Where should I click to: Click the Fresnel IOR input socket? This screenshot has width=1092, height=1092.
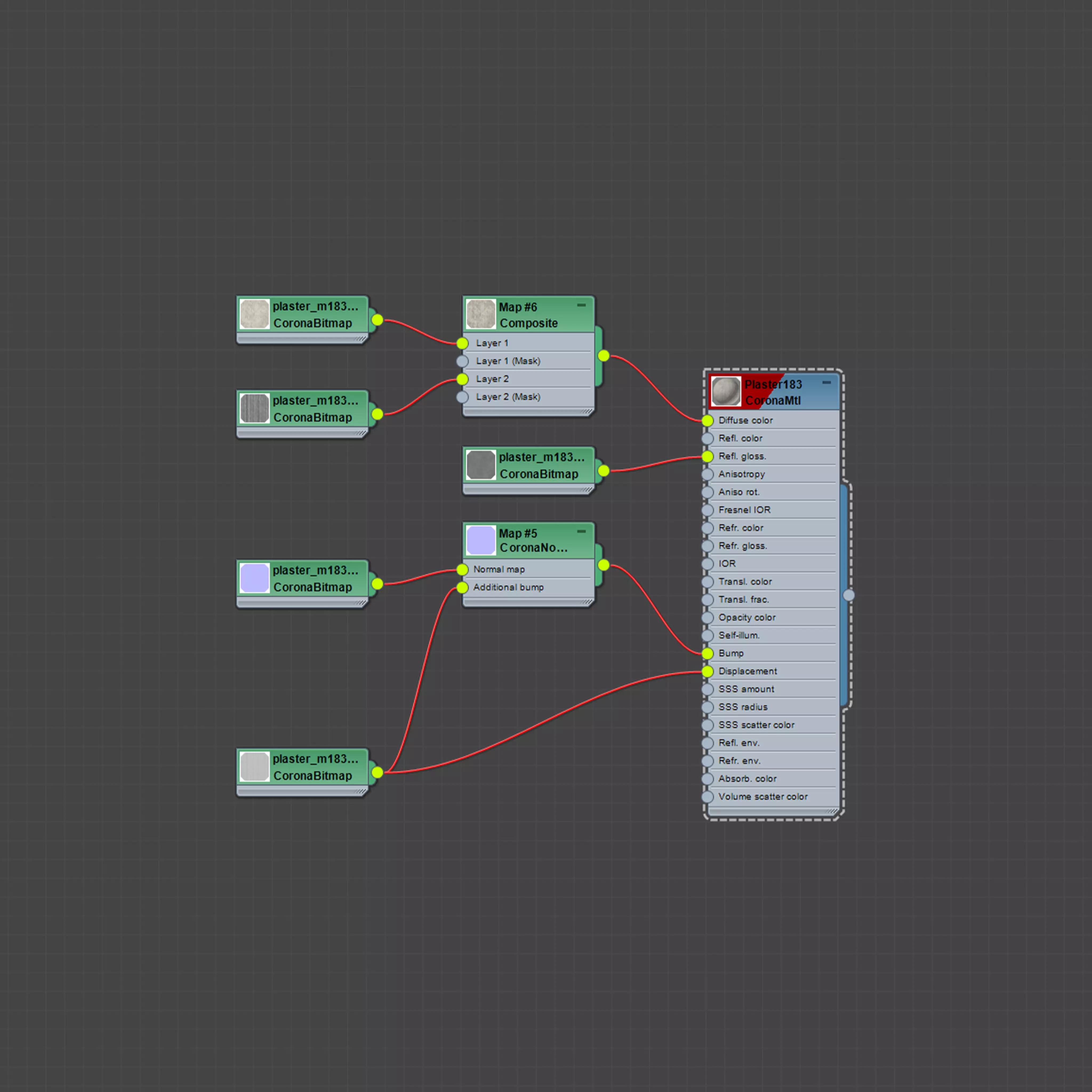click(708, 510)
